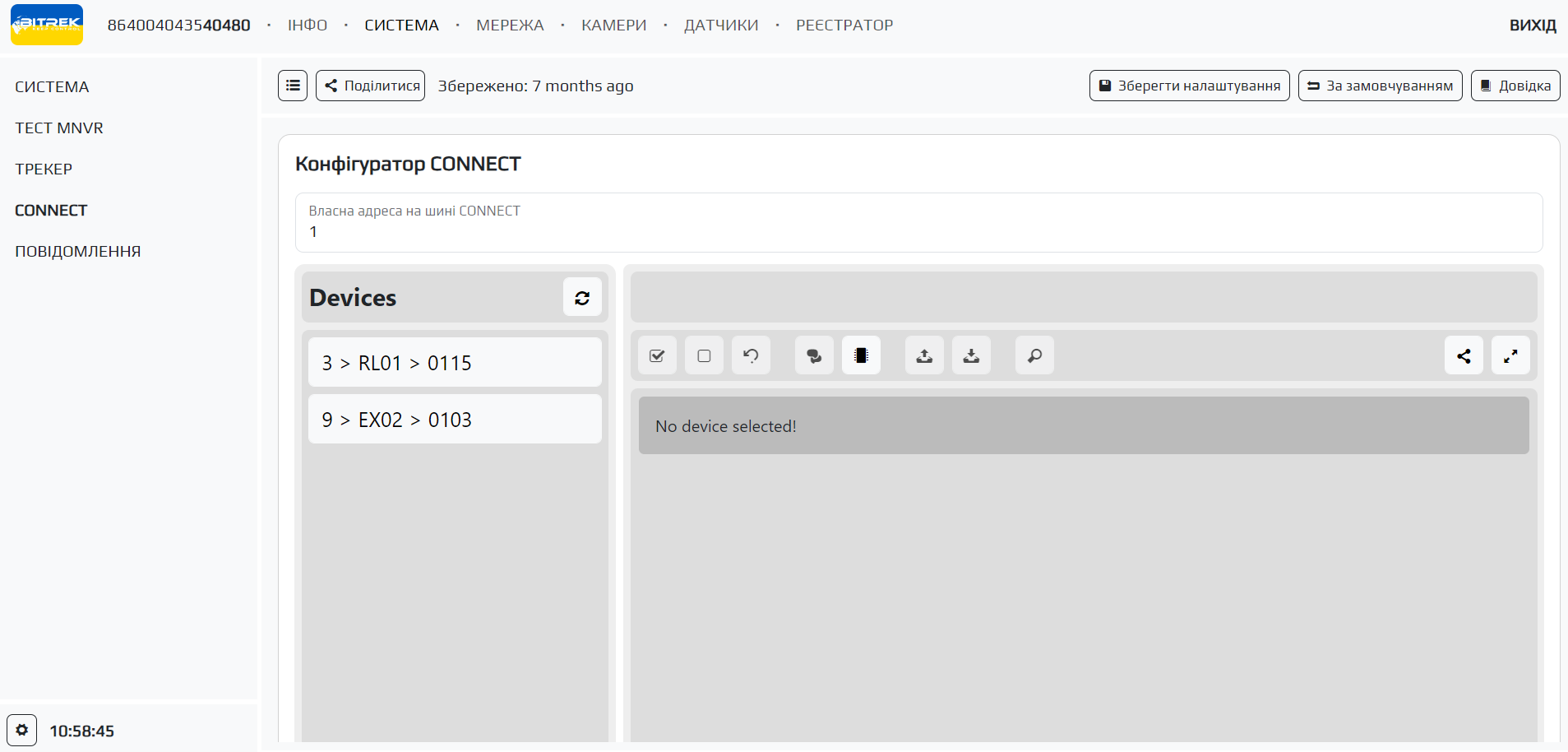Open the ТРЕКЕР sidebar section

[x=44, y=169]
